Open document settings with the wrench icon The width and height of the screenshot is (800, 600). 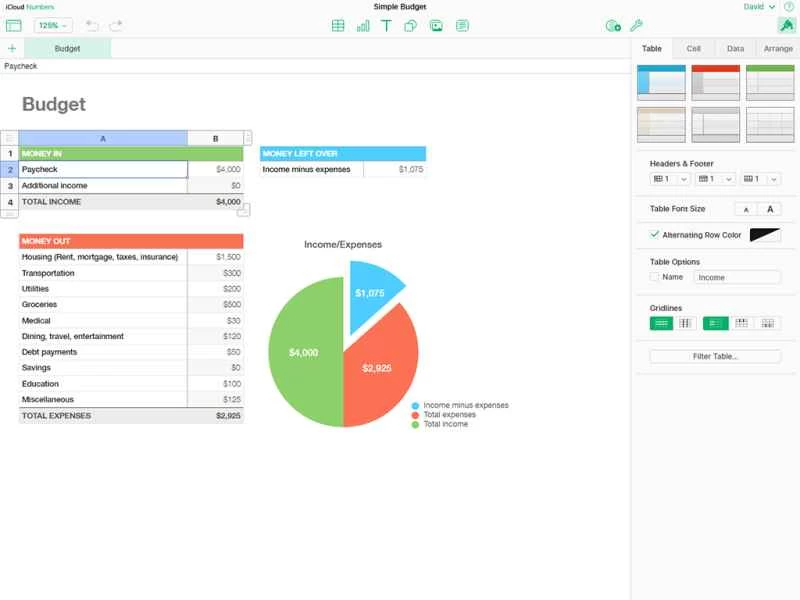634,26
